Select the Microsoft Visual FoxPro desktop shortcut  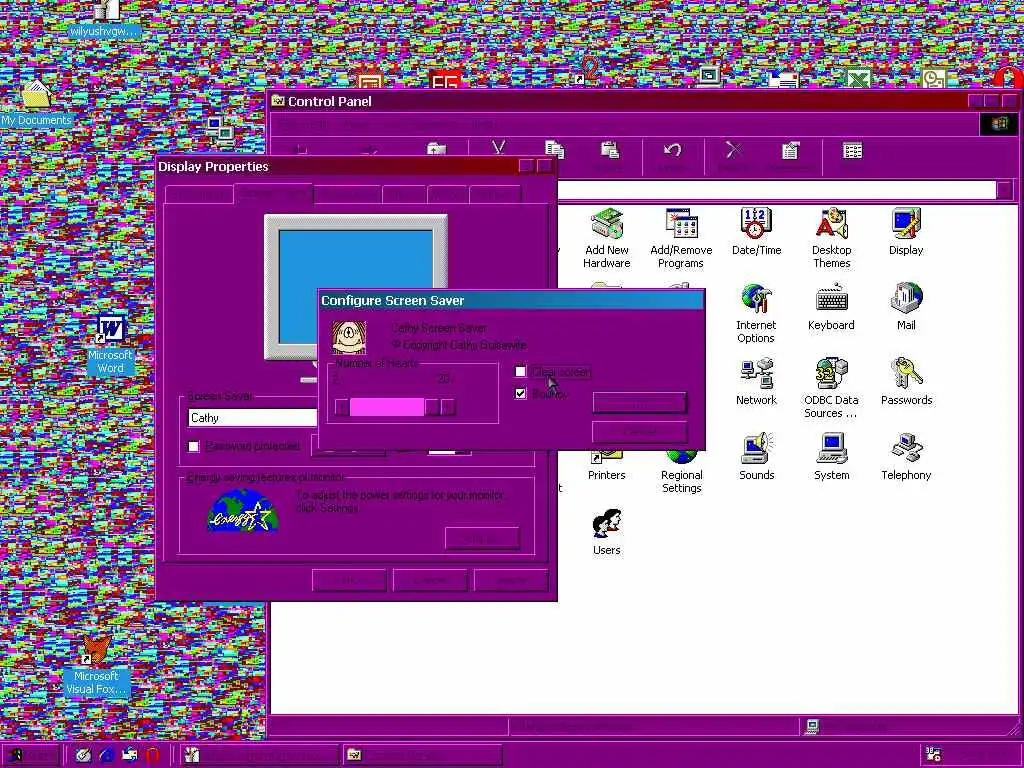[x=96, y=666]
